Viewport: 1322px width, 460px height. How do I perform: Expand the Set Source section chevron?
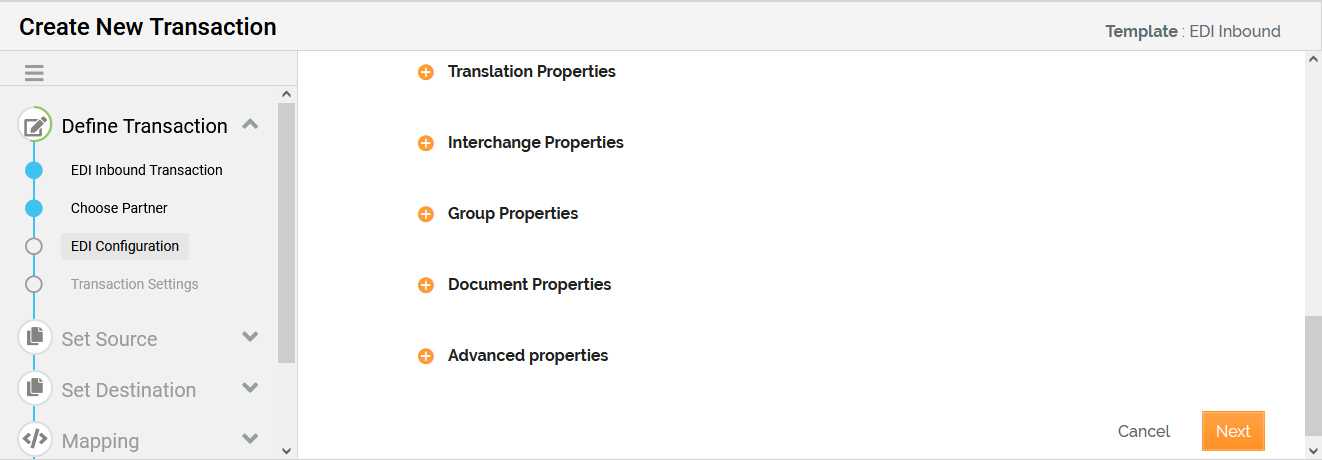[x=251, y=337]
